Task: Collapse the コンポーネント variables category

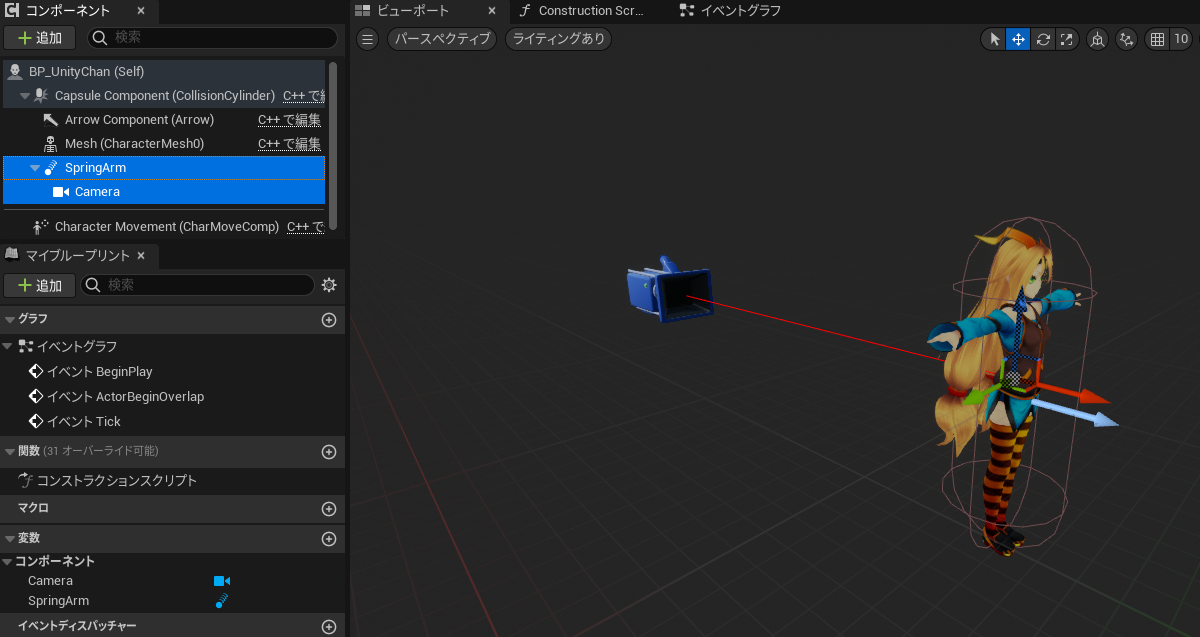Action: click(7, 562)
